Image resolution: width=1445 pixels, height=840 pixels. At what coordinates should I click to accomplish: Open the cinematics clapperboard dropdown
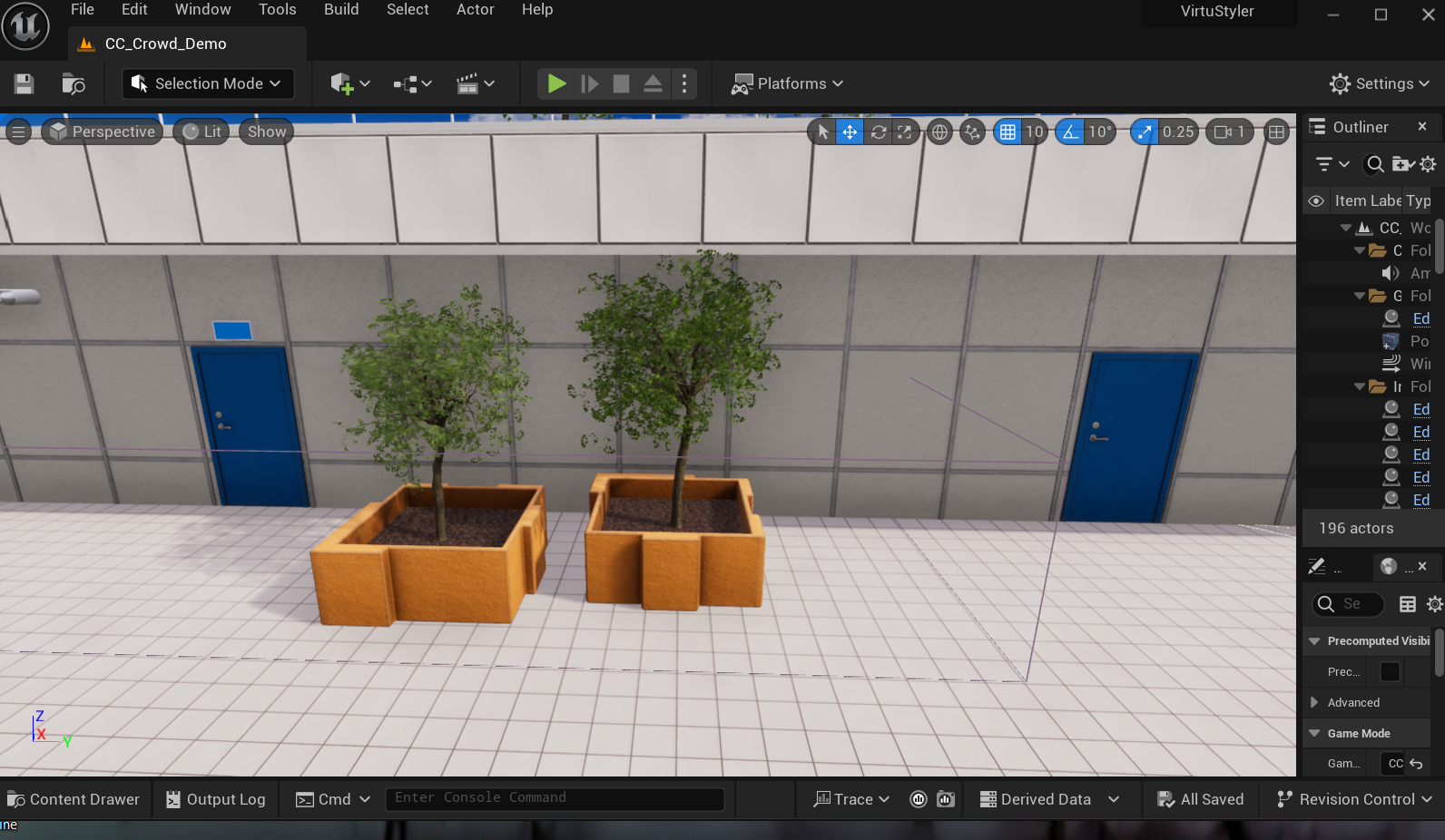tap(475, 83)
